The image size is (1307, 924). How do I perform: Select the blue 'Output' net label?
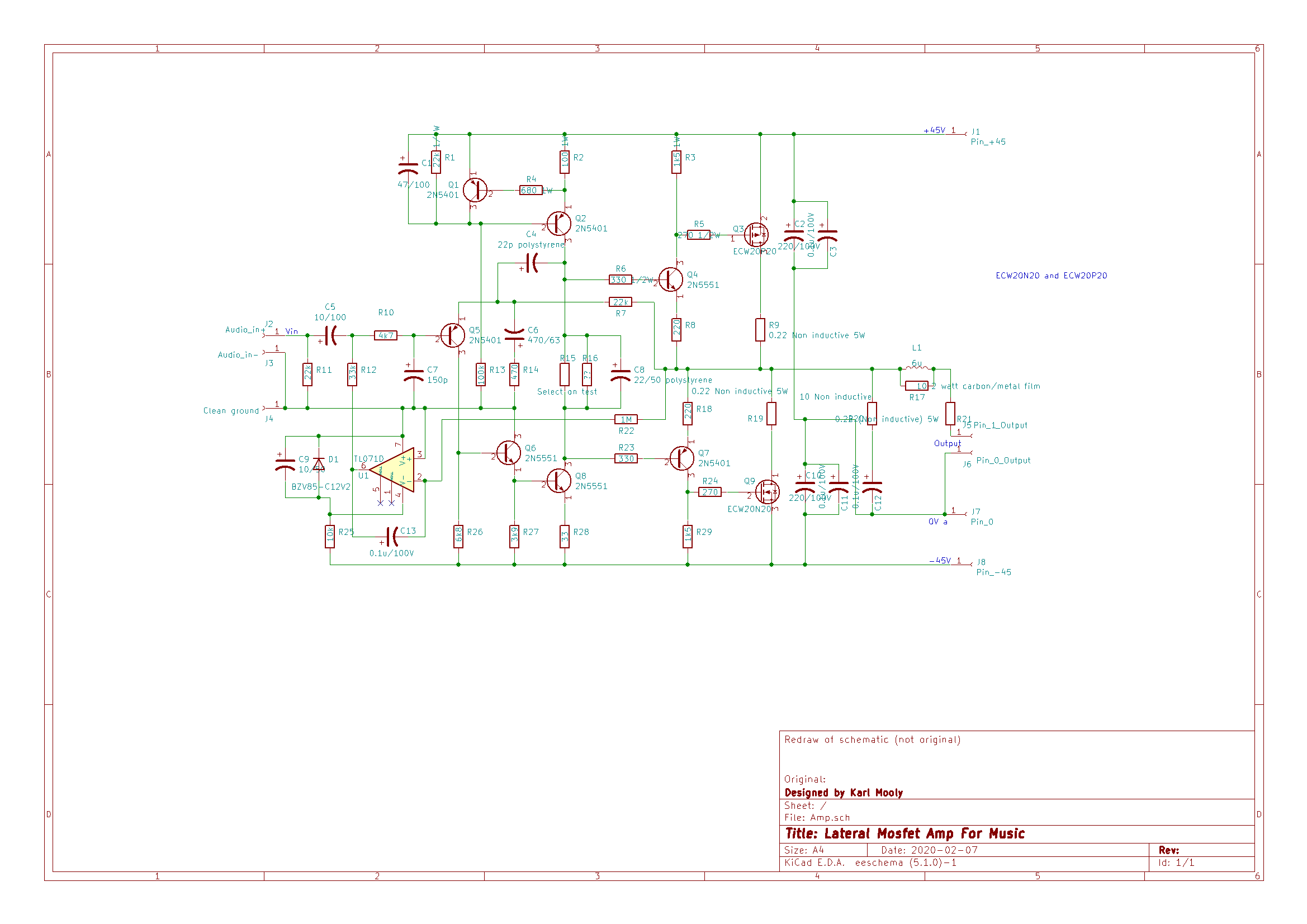948,443
